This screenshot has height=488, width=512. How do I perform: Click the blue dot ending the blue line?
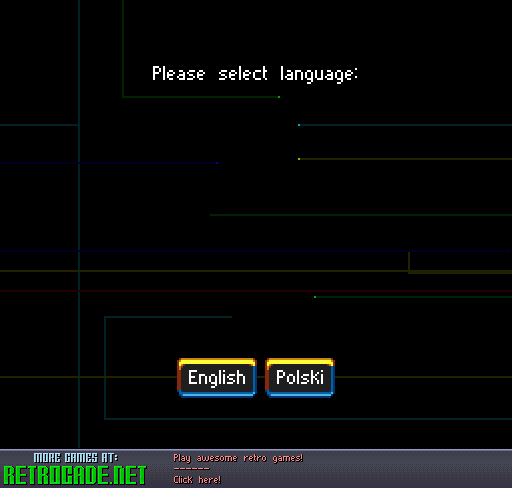217,163
